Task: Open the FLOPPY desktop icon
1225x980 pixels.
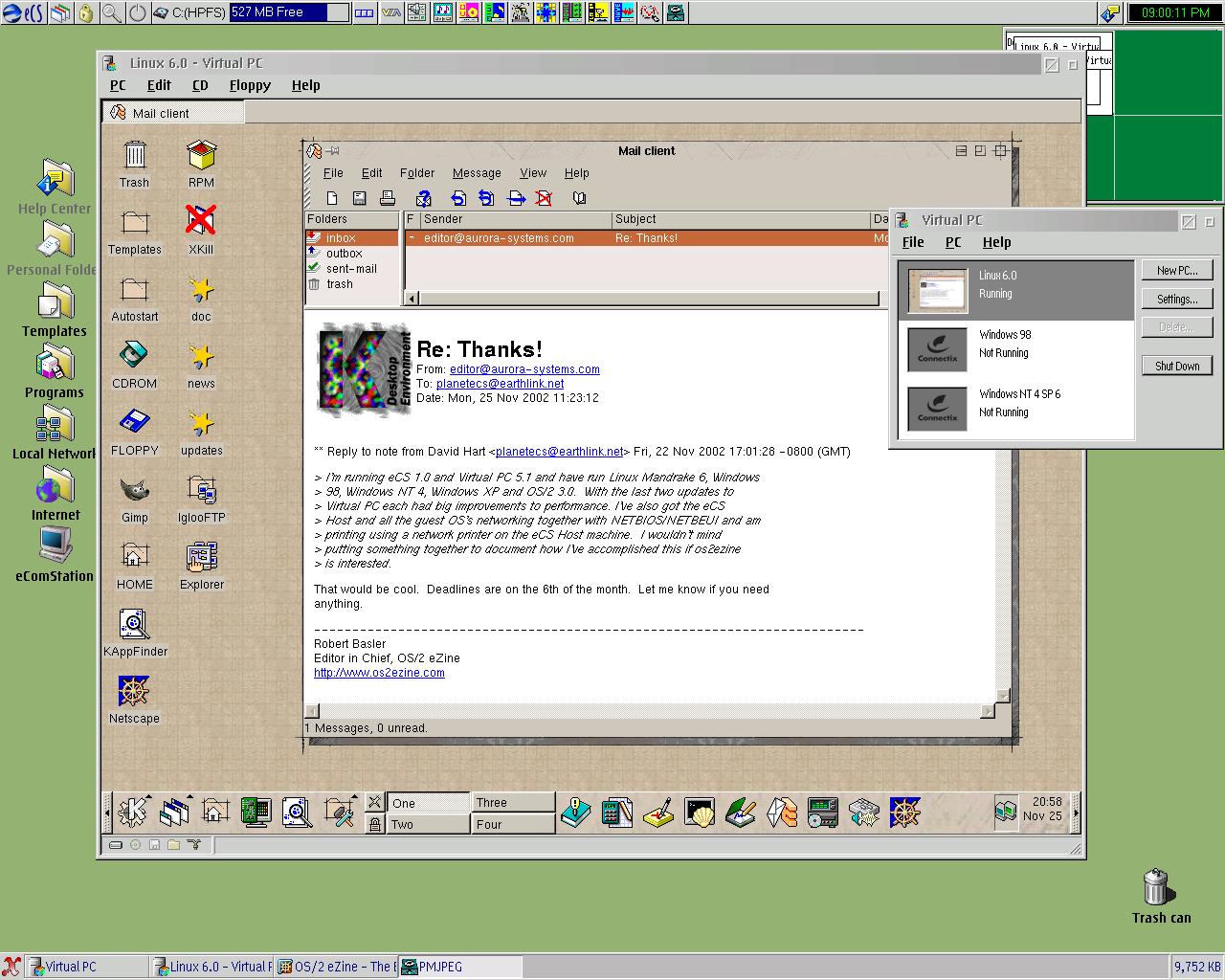Action: (x=134, y=431)
